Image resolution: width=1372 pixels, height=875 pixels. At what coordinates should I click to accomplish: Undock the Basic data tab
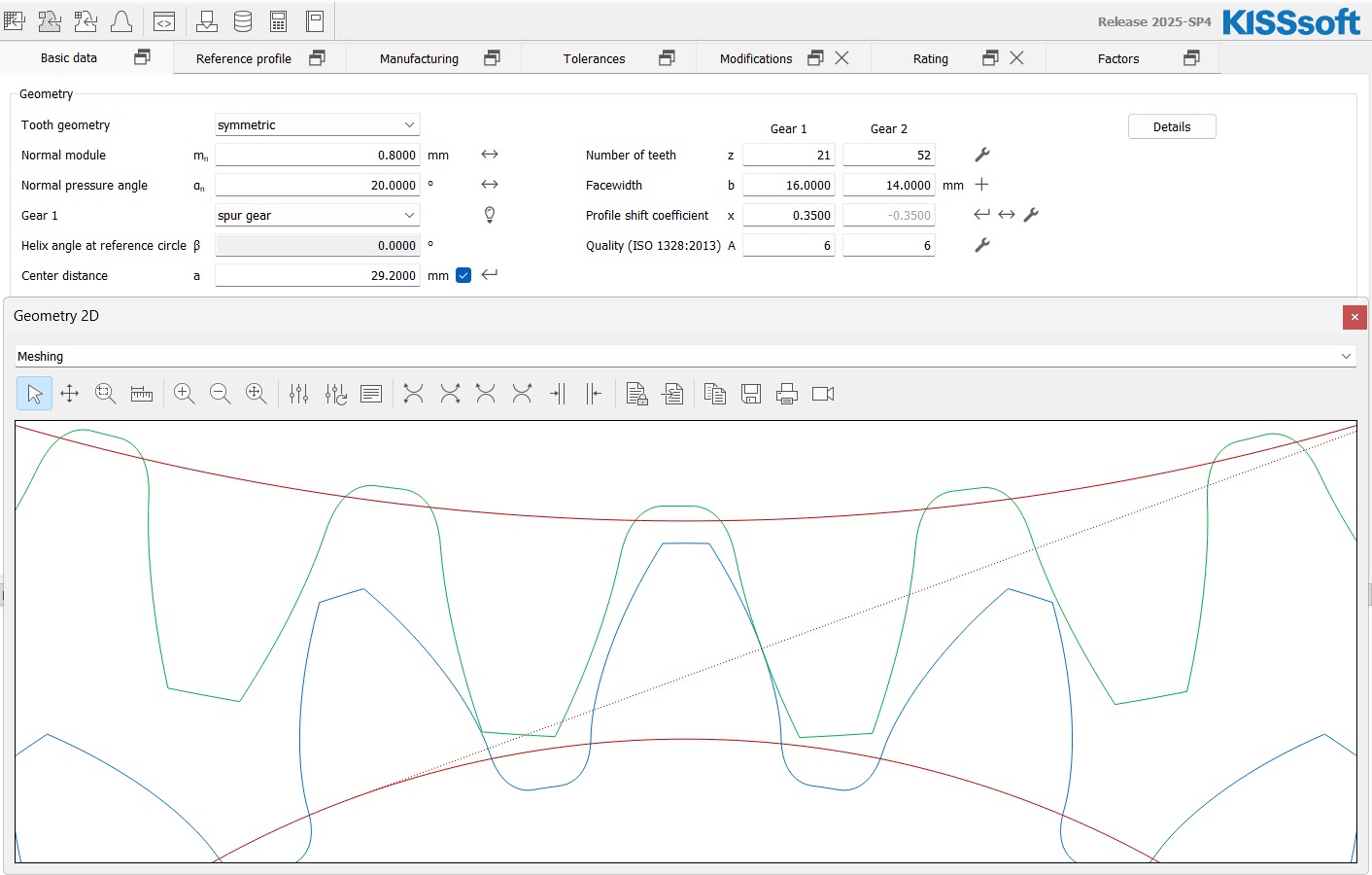pyautogui.click(x=142, y=57)
